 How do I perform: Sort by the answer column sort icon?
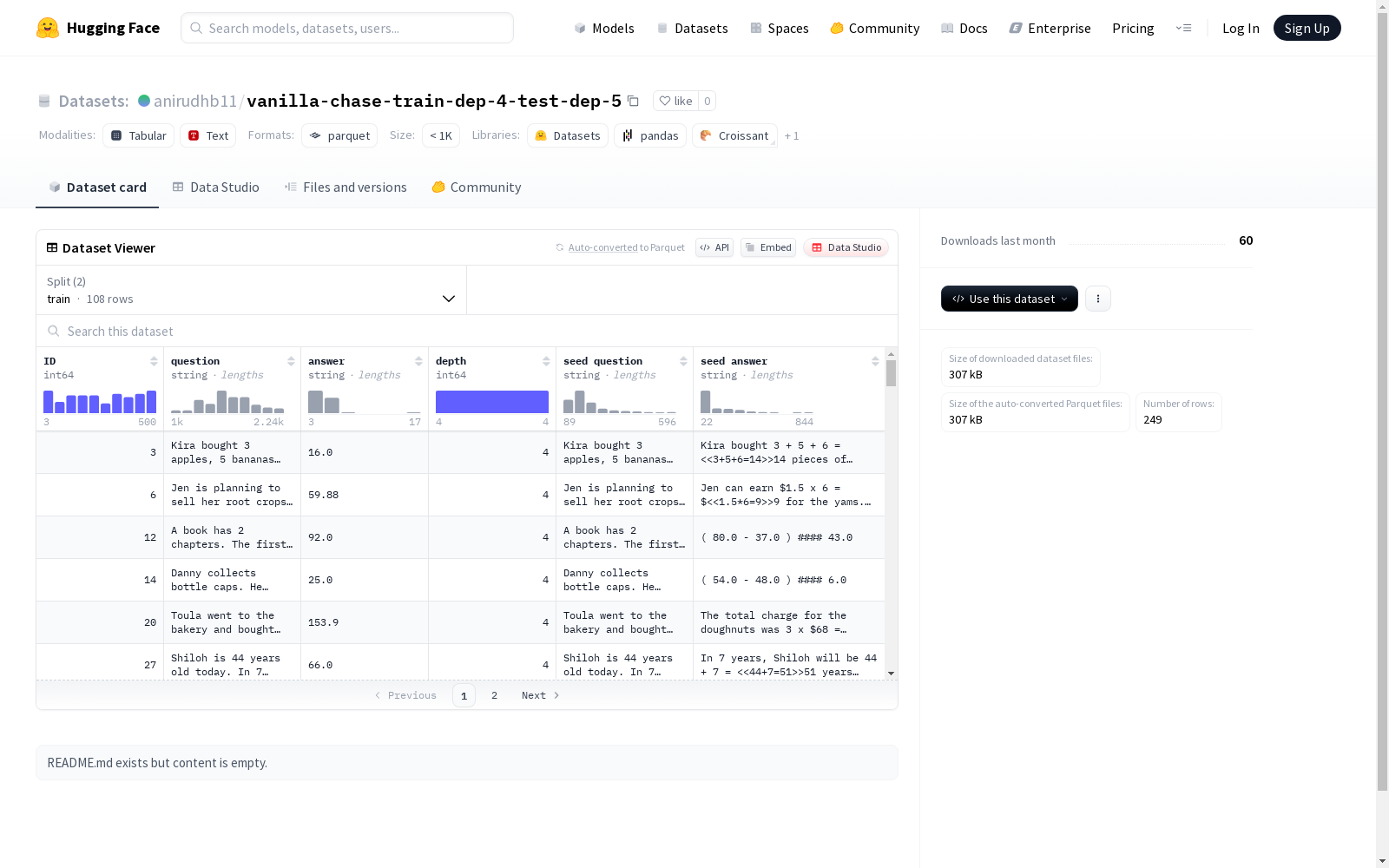pos(418,361)
